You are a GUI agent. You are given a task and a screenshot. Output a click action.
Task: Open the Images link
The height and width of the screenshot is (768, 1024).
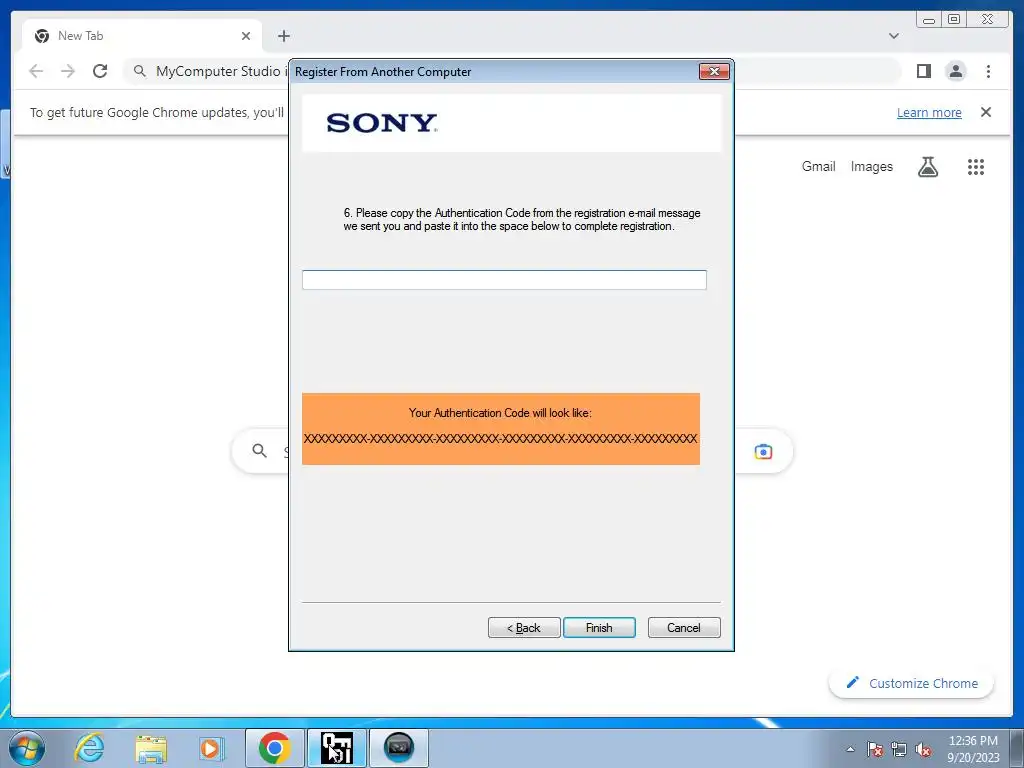(x=871, y=167)
